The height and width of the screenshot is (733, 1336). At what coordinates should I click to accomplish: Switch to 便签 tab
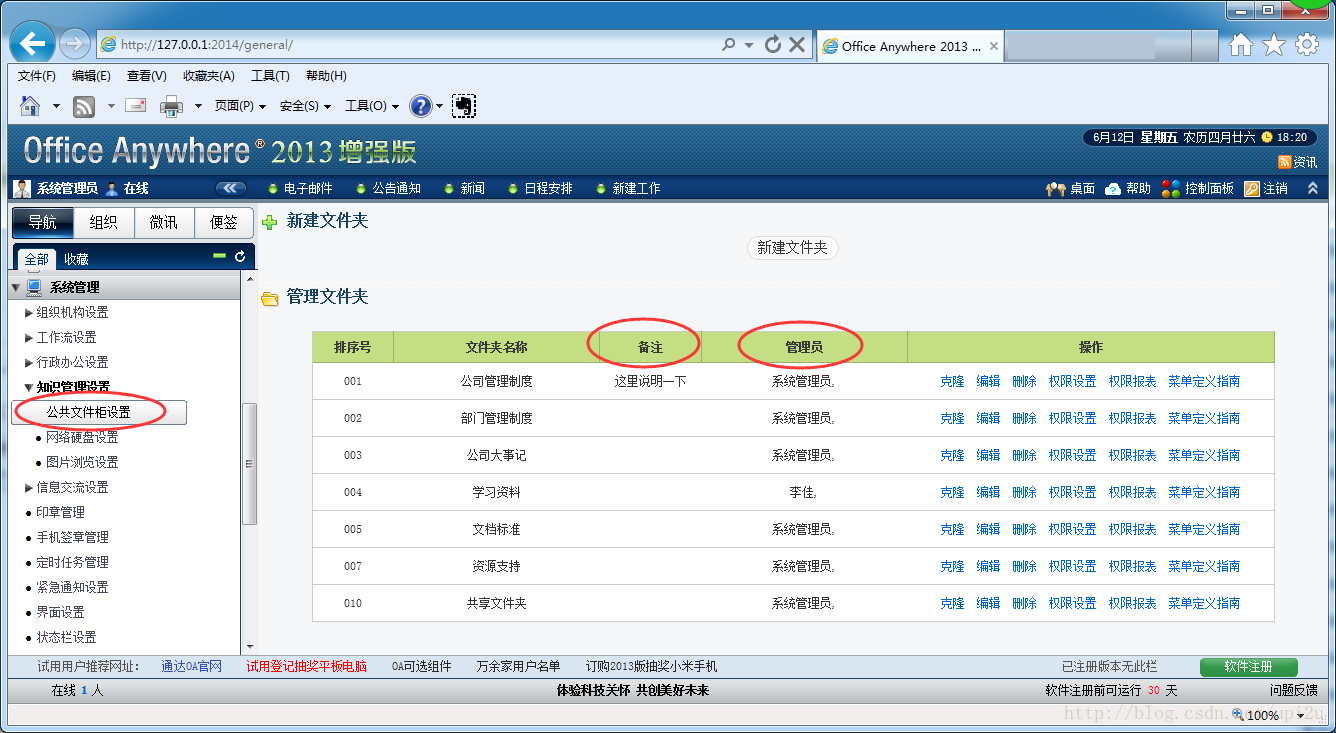(224, 222)
